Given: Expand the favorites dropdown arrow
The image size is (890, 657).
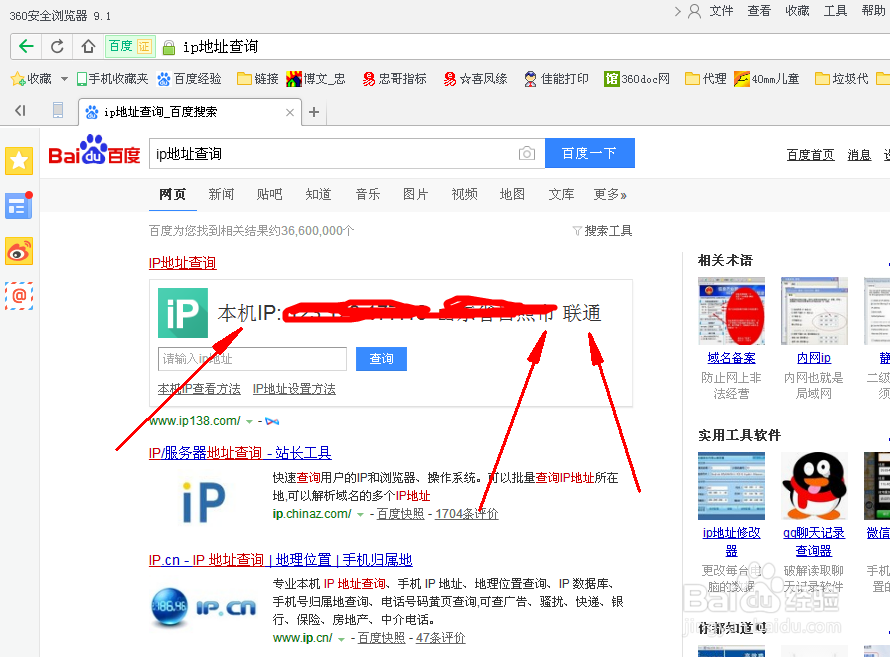Looking at the screenshot, I should pyautogui.click(x=64, y=79).
